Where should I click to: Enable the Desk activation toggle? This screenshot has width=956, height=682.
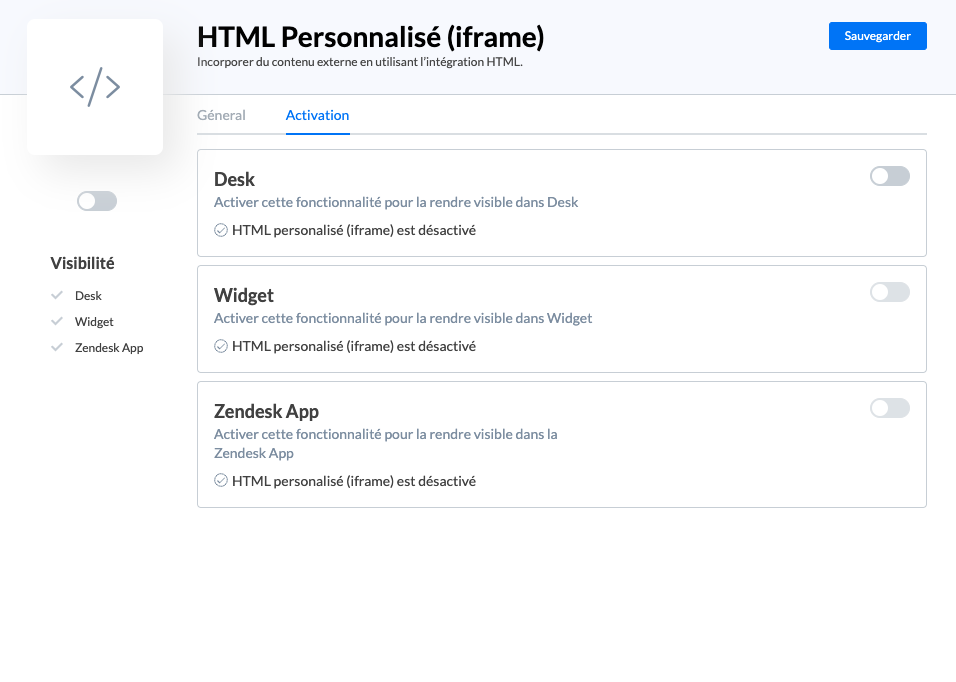pos(889,176)
